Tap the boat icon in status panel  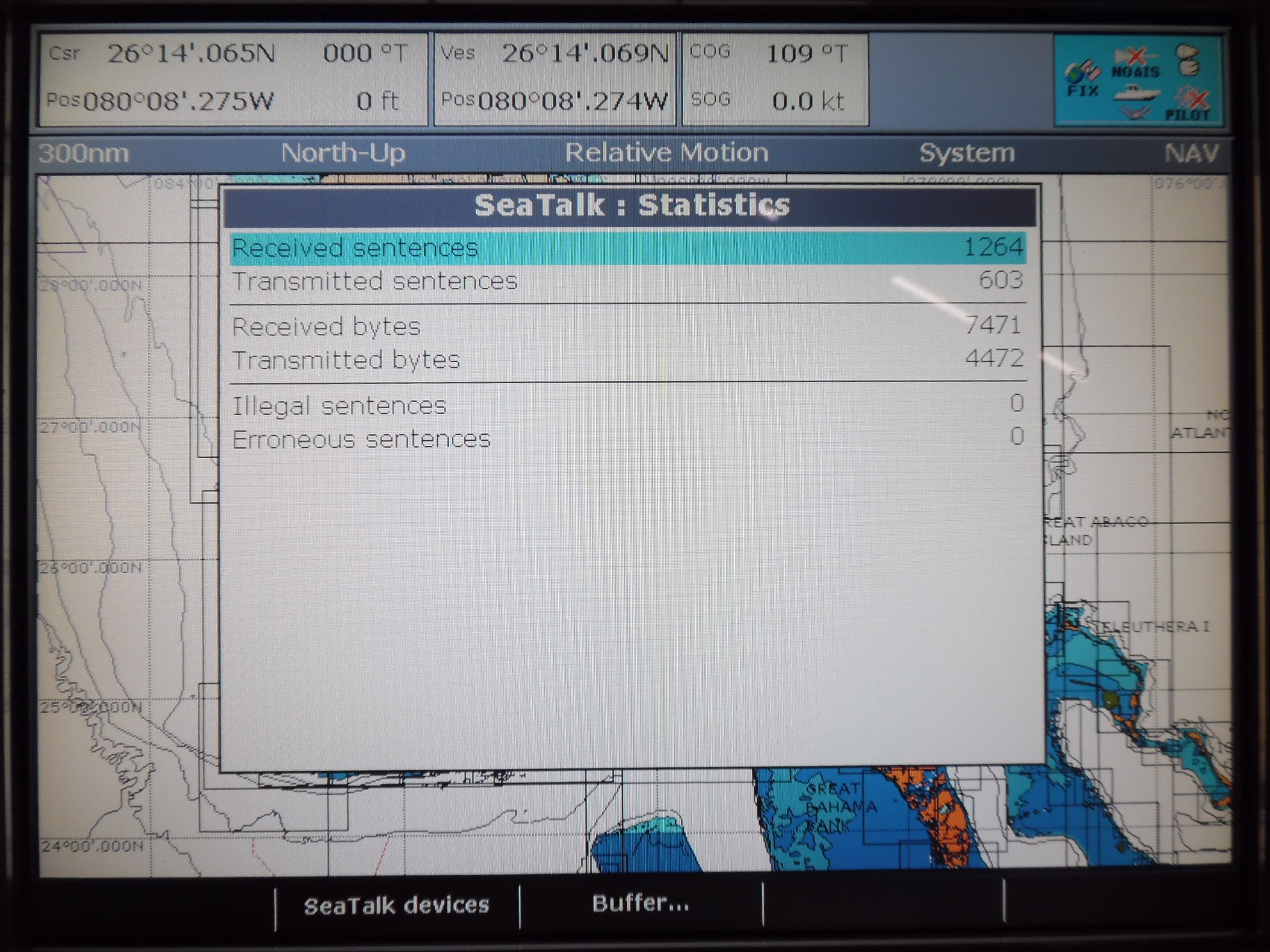[1136, 94]
